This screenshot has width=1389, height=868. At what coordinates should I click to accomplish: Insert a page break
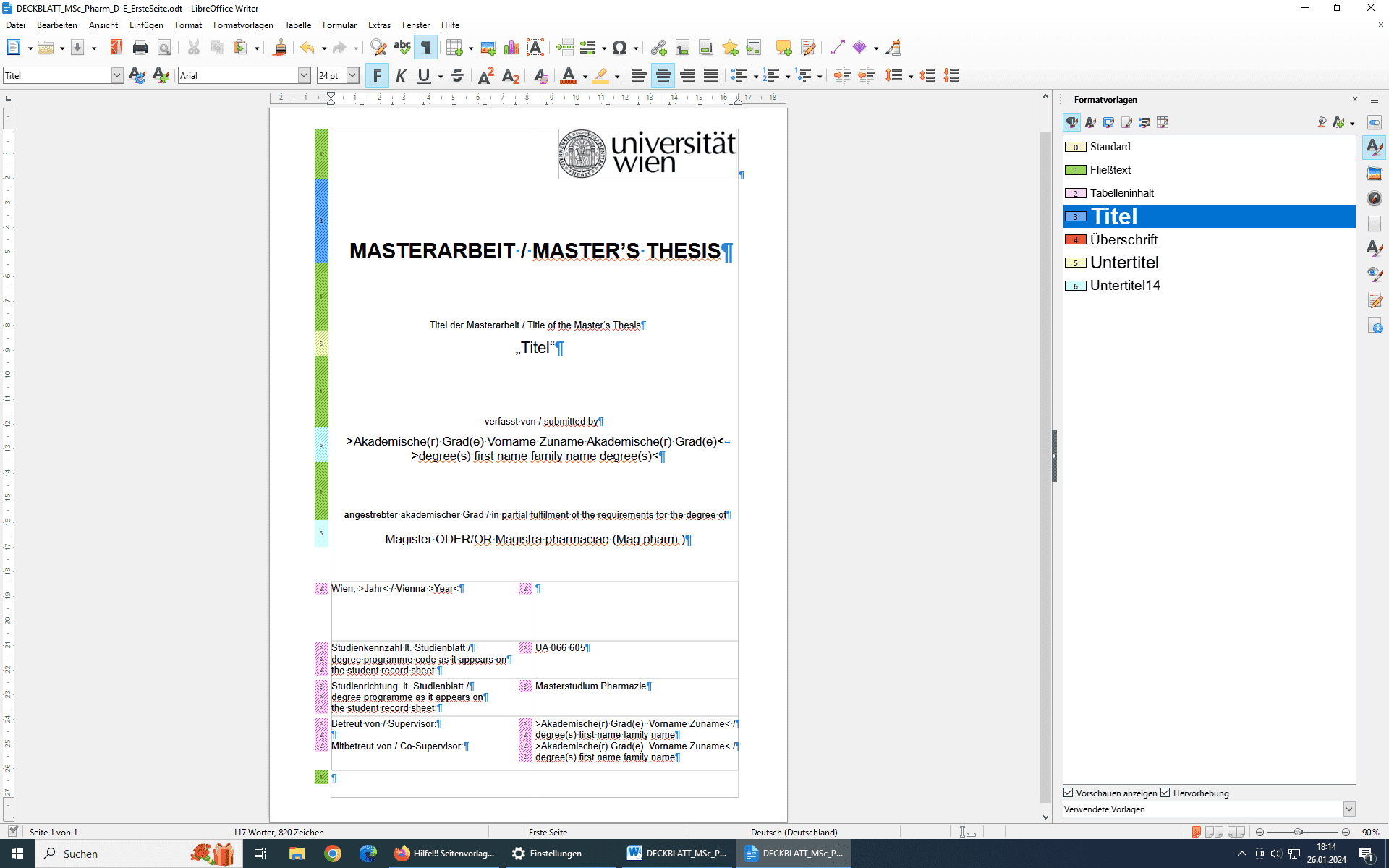pos(565,48)
